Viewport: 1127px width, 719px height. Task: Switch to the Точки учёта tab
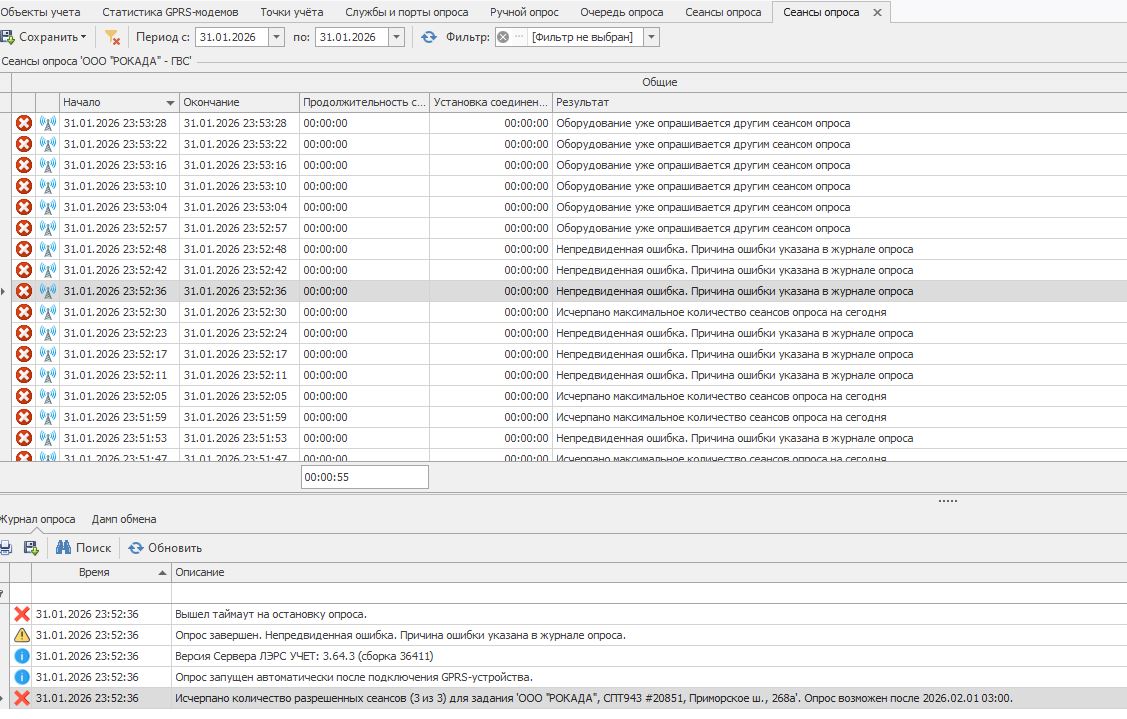pos(291,12)
